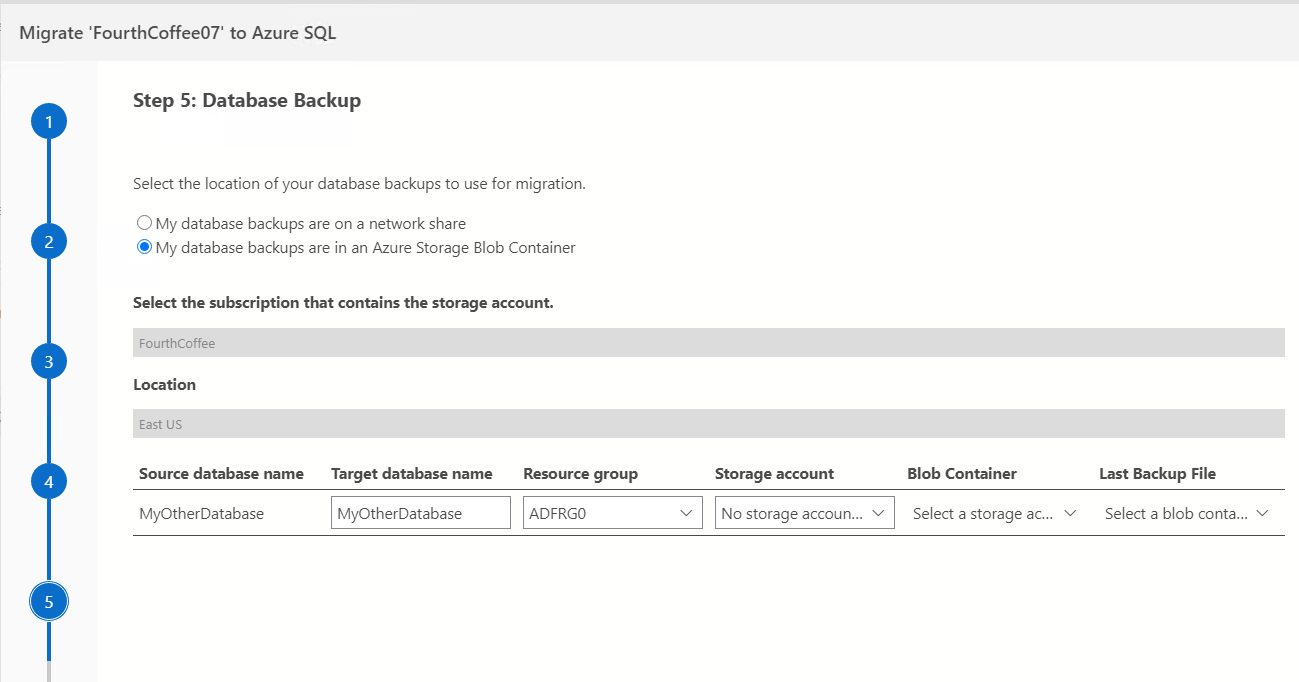Click the East US location field
This screenshot has height=682, width=1299.
tap(708, 424)
